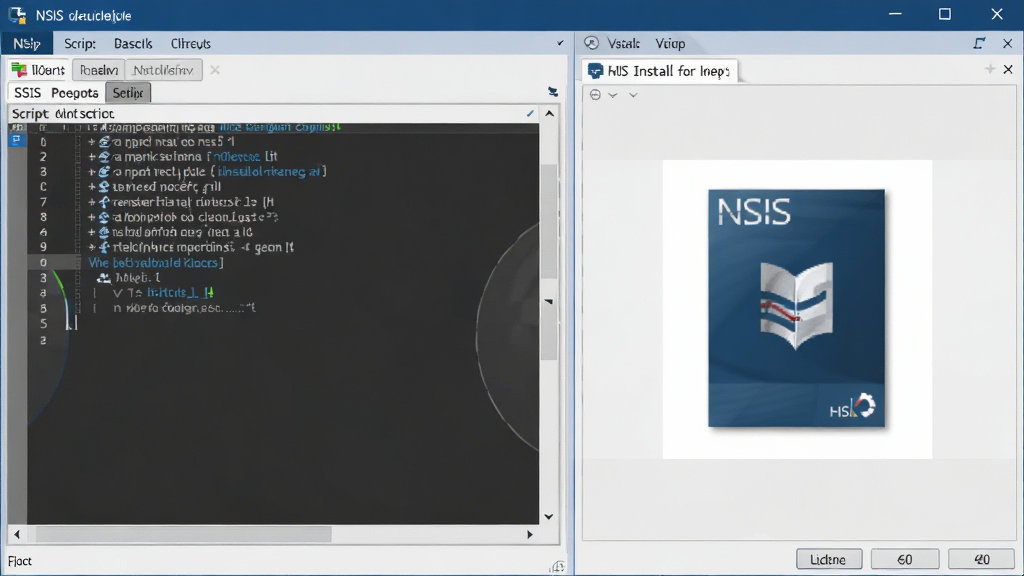The image size is (1024, 576).
Task: Collapse the V chevron before 'Ta' line
Action: point(118,293)
